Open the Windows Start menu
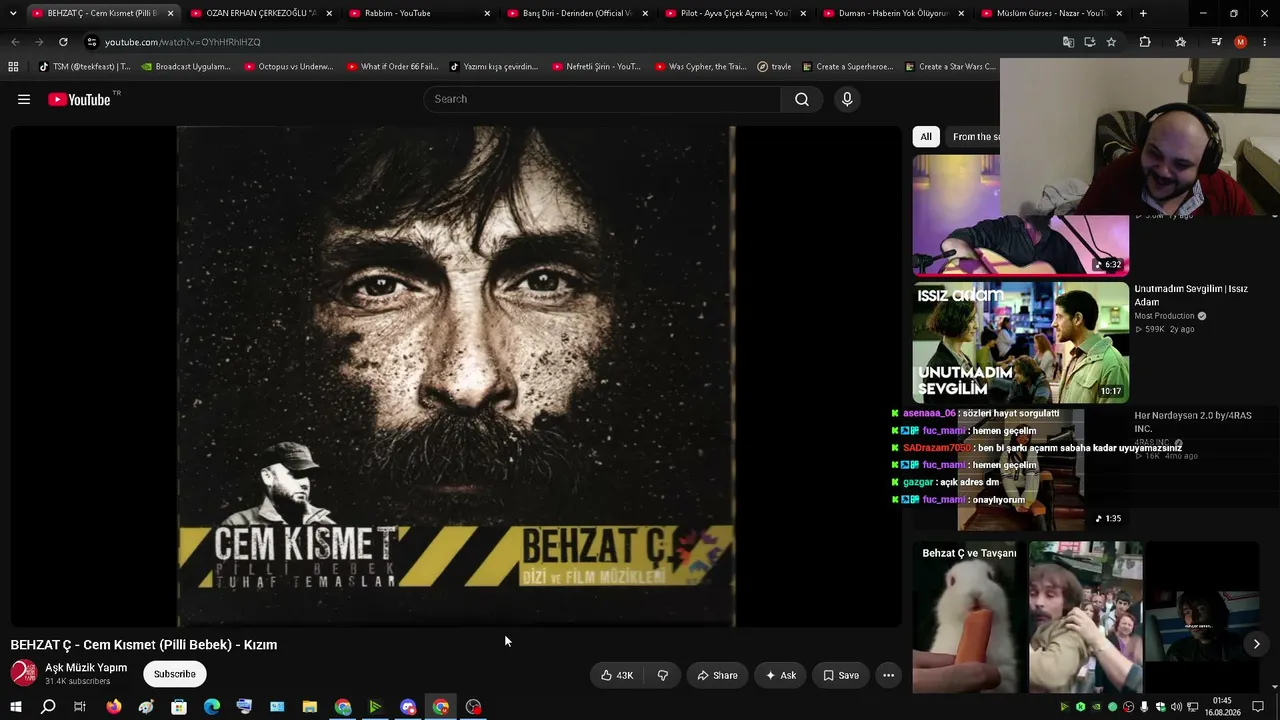The image size is (1280, 720). 16,707
